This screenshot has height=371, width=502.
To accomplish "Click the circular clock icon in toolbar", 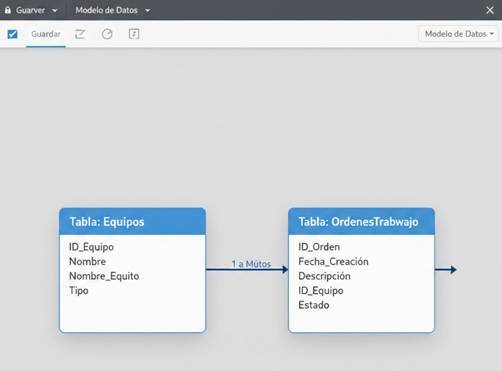I will pyautogui.click(x=107, y=34).
